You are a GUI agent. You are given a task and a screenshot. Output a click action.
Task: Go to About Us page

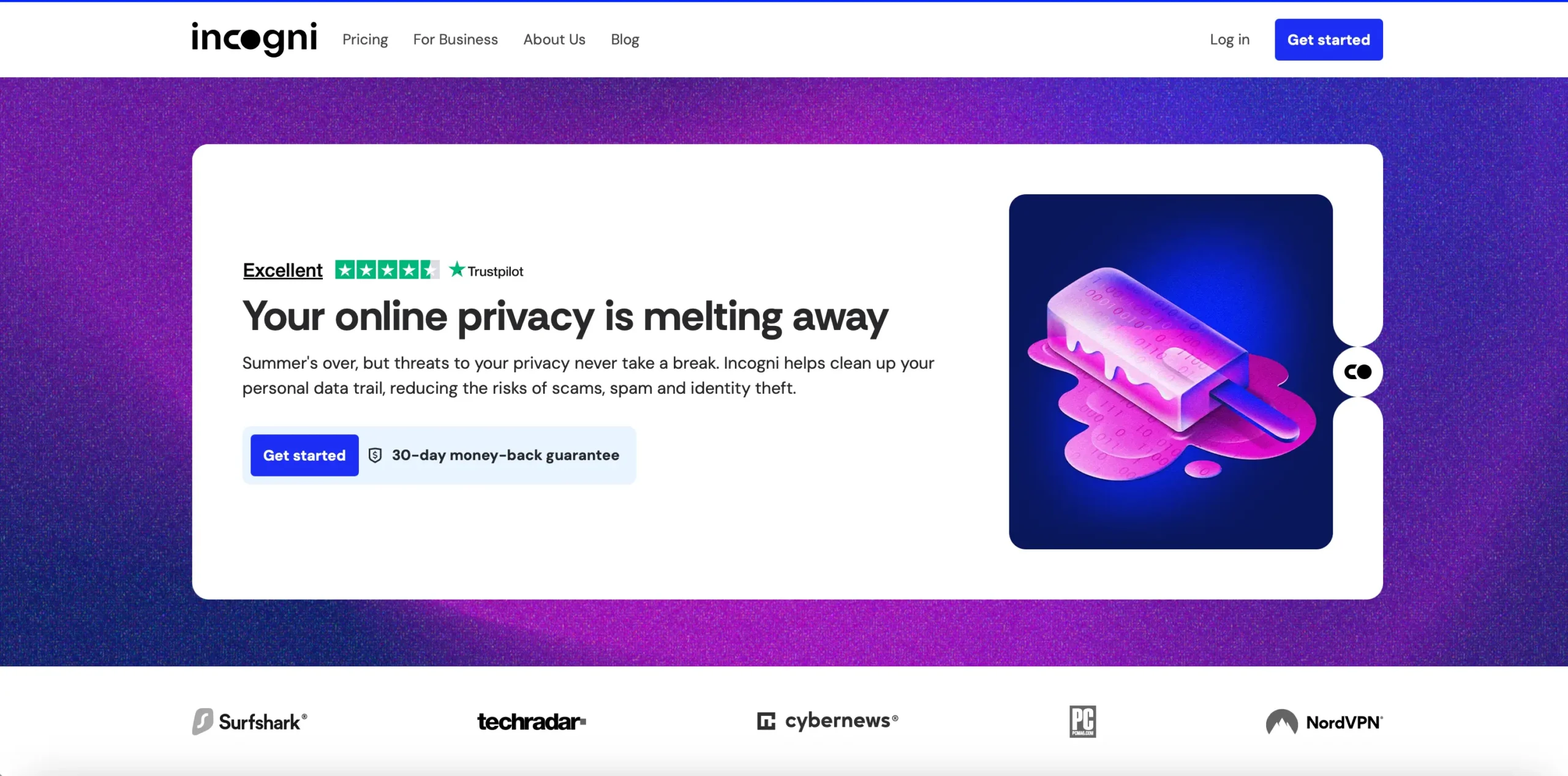click(554, 39)
